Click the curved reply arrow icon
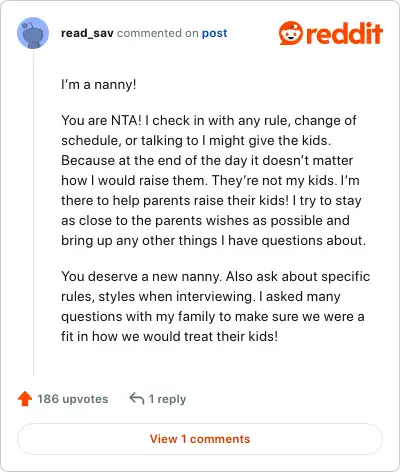Image resolution: width=400 pixels, height=472 pixels. 137,398
